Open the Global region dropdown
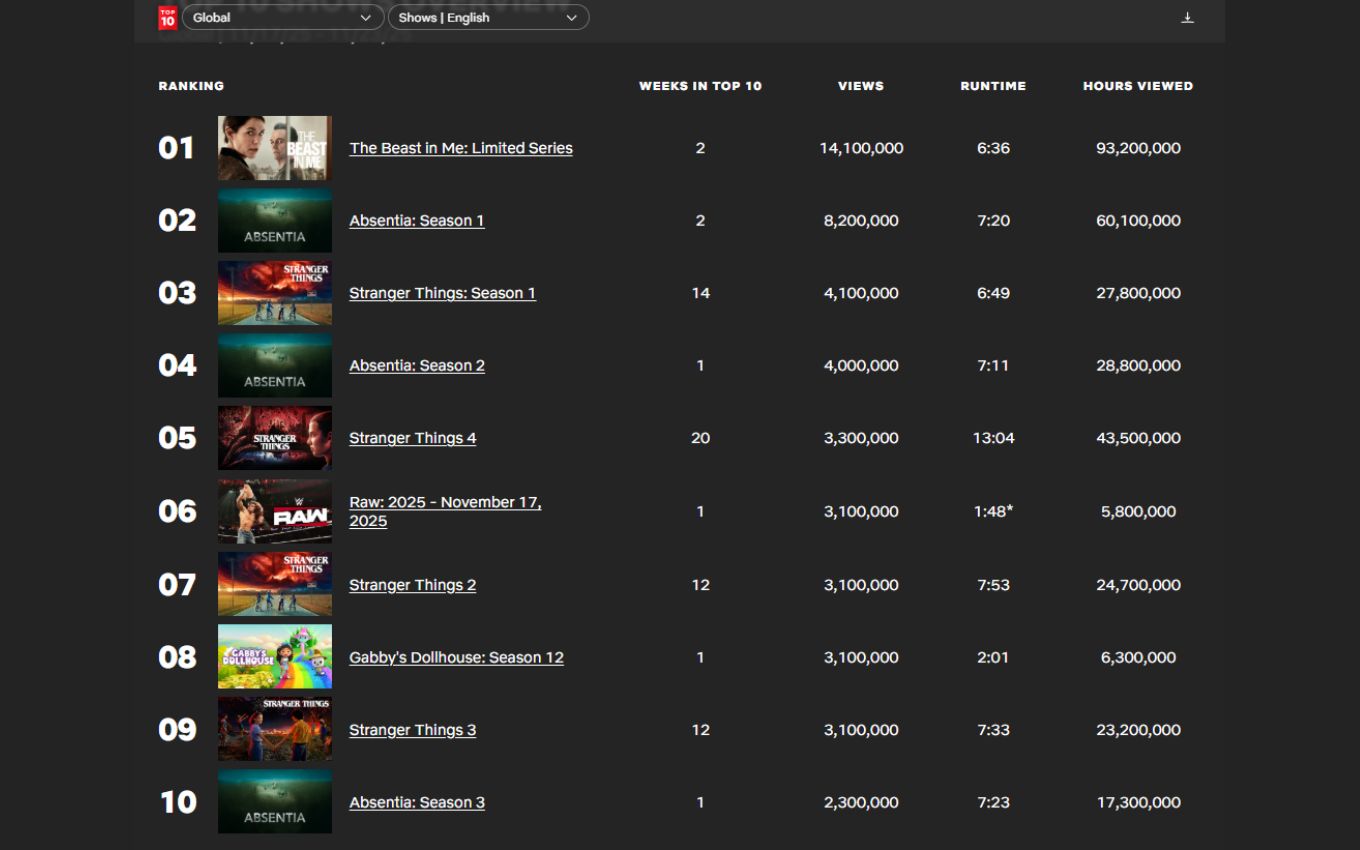The image size is (1360, 850). (x=283, y=17)
